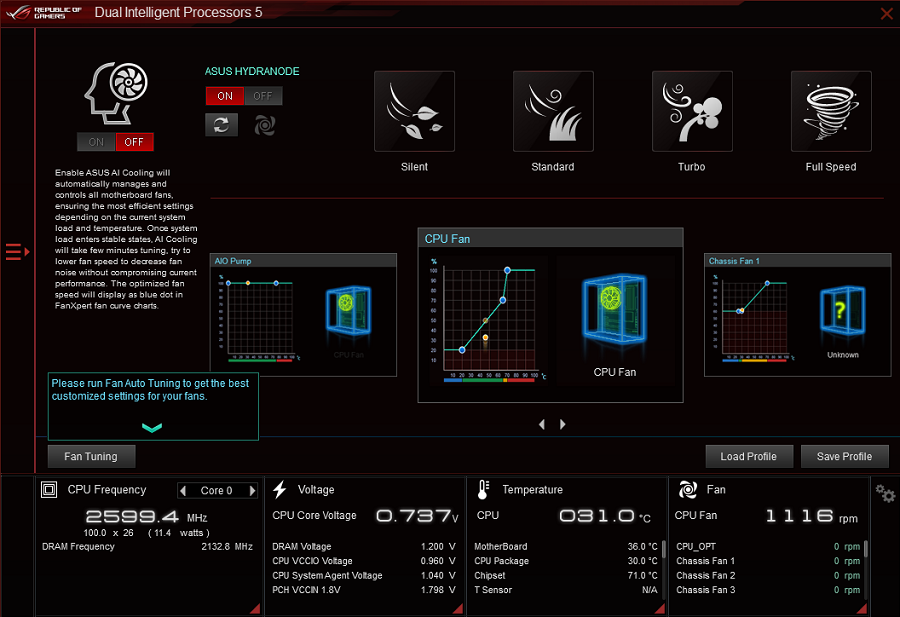Click the 20% point on CPU Fan curve
This screenshot has height=617, width=900.
point(462,350)
